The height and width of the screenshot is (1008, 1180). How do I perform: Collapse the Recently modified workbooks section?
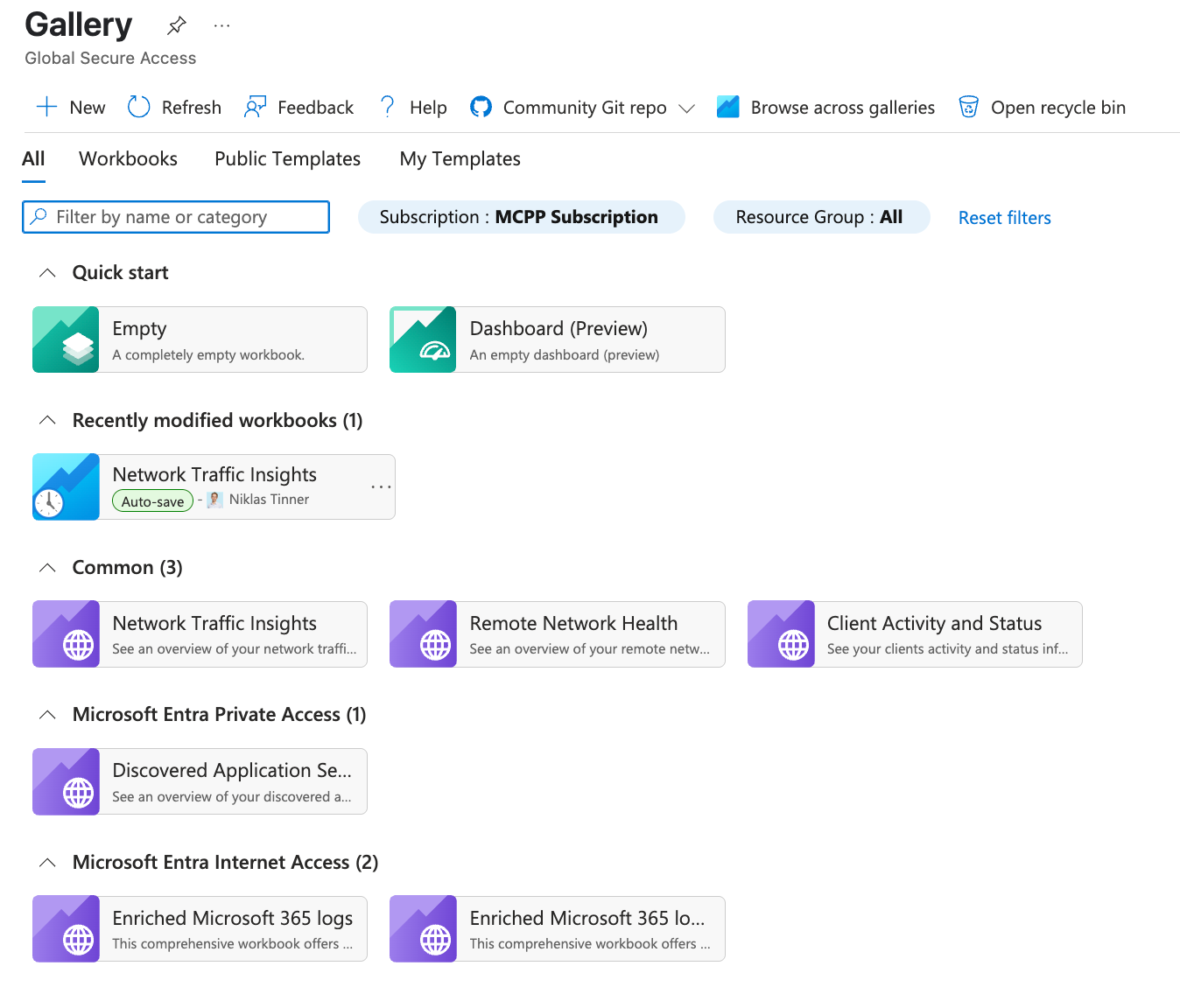48,421
